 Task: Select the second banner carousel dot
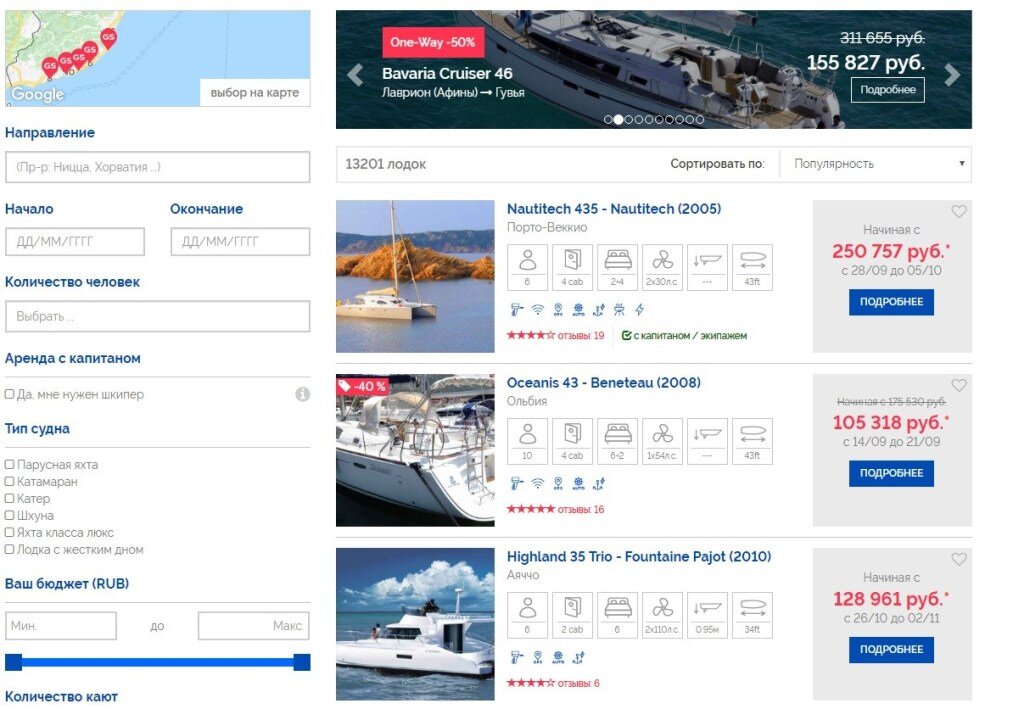(x=618, y=120)
